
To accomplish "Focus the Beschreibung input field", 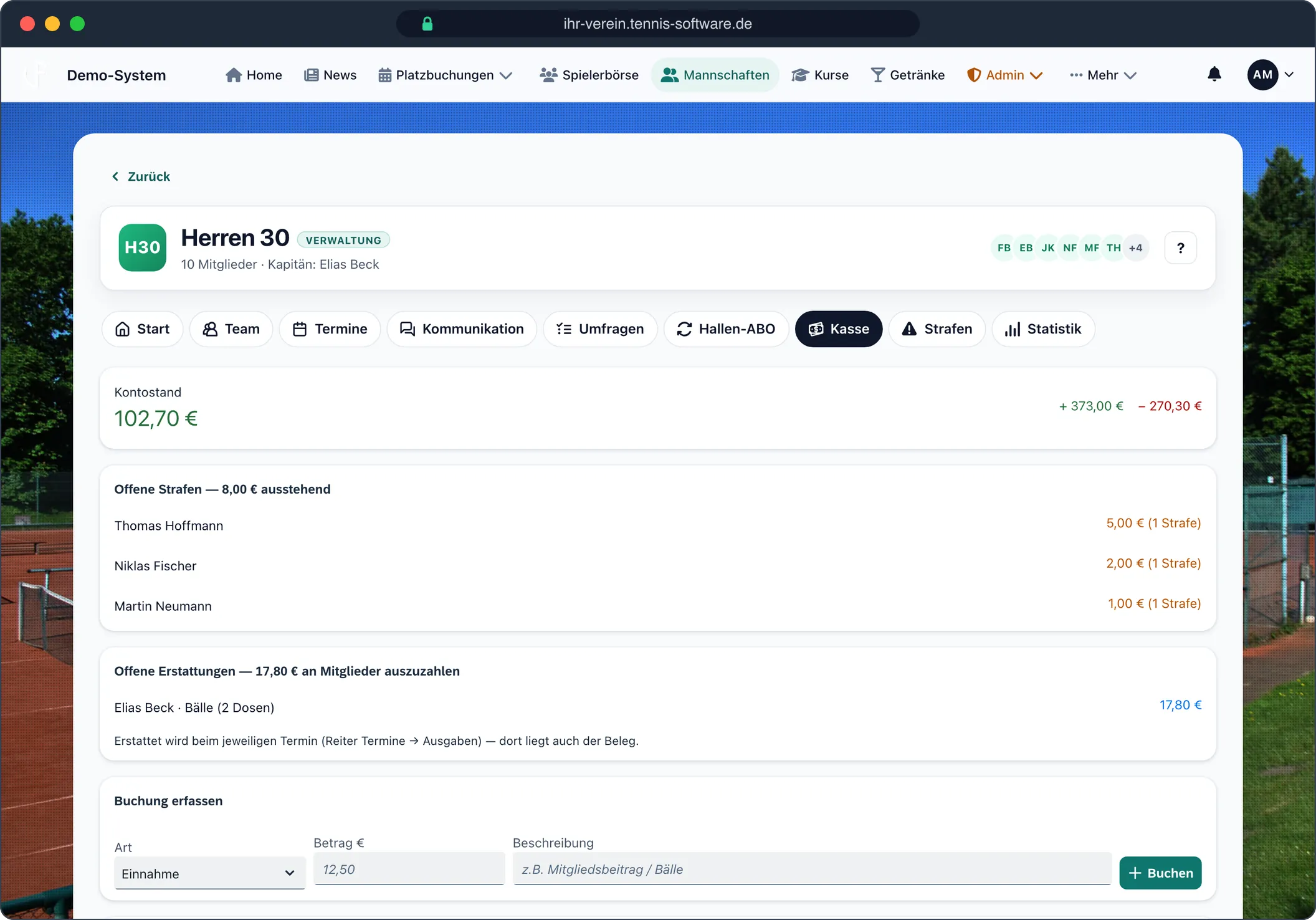I will tap(812, 869).
